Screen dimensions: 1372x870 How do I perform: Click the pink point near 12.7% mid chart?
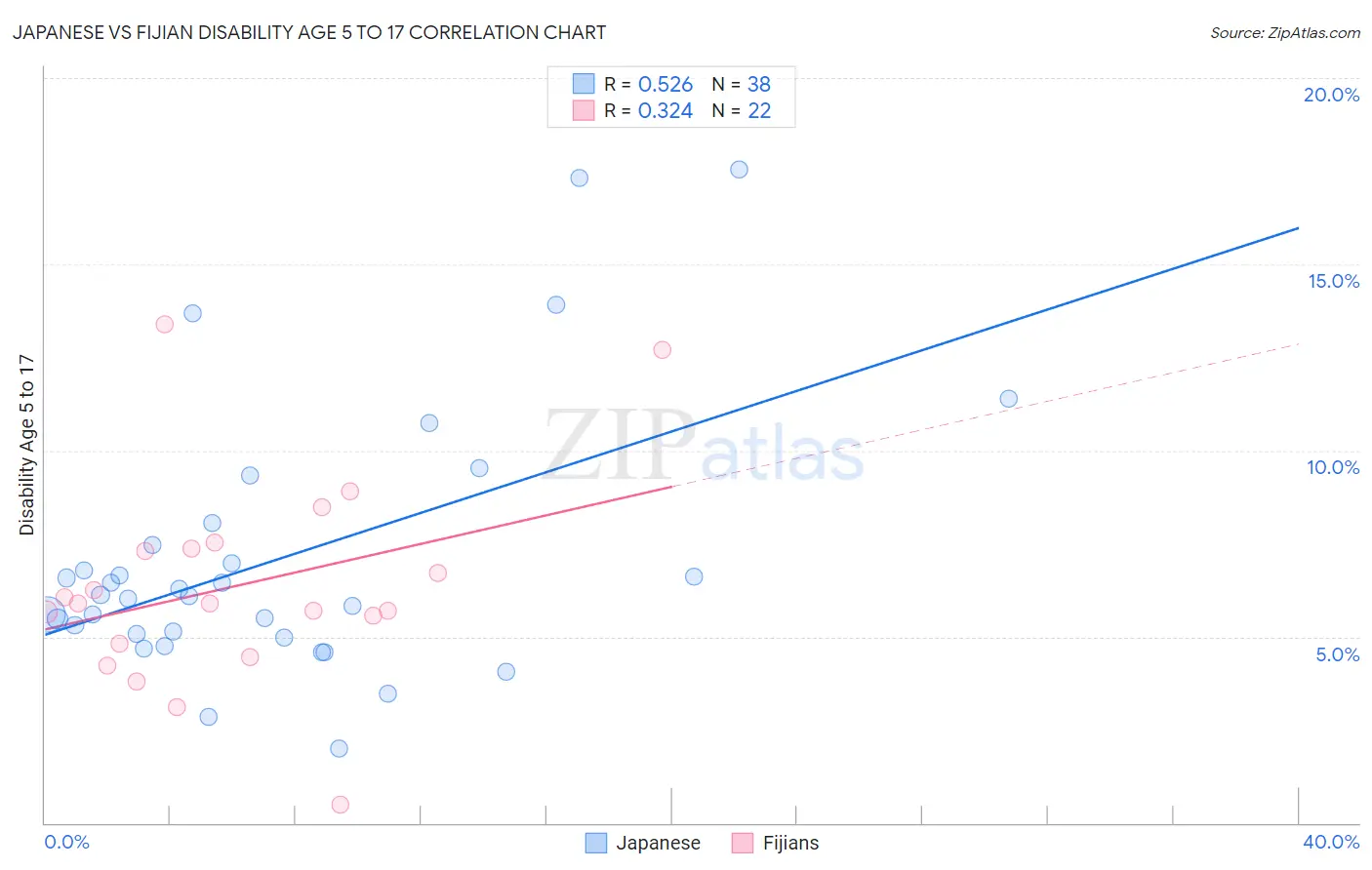point(663,350)
